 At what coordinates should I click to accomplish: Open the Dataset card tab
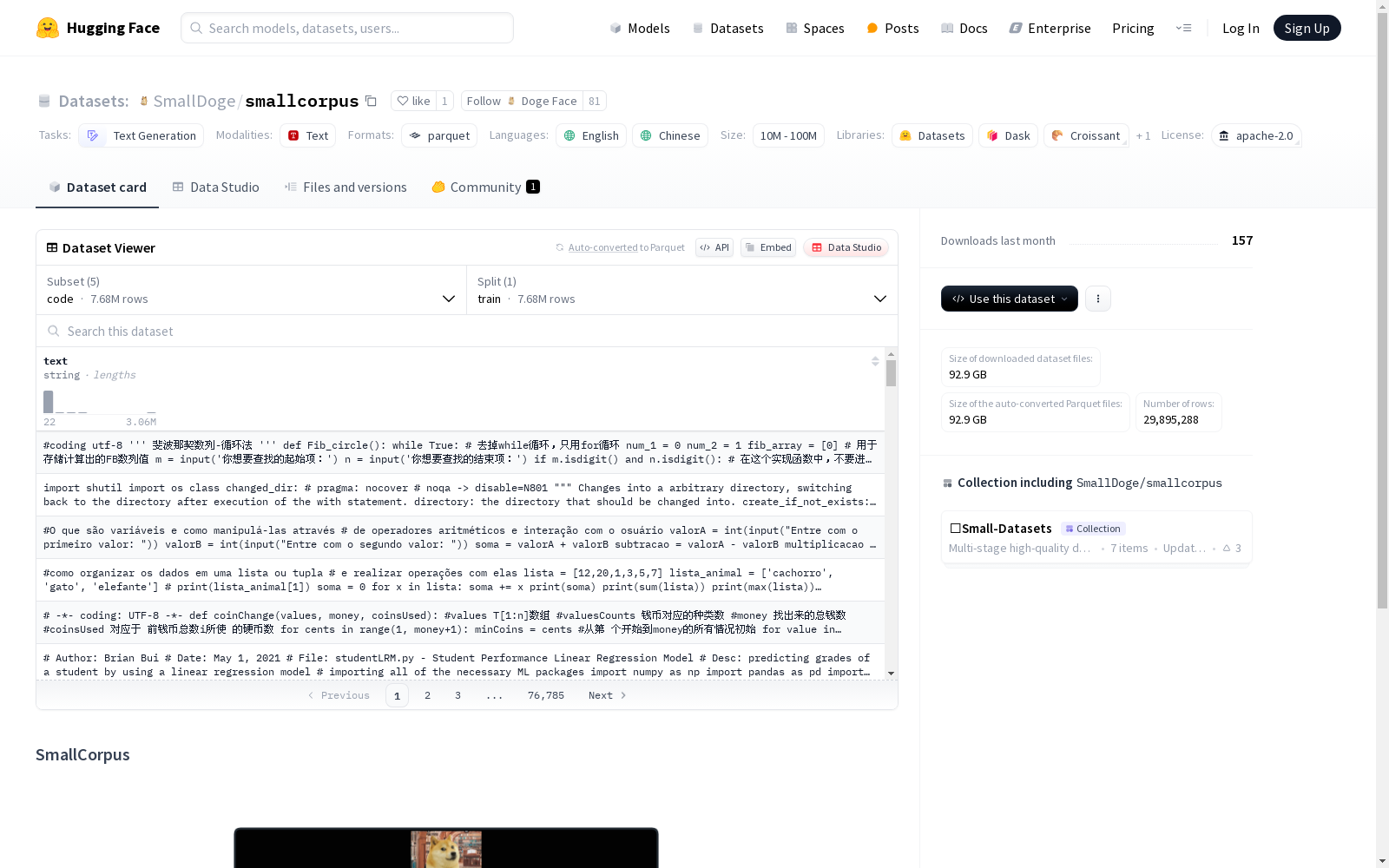pyautogui.click(x=97, y=187)
